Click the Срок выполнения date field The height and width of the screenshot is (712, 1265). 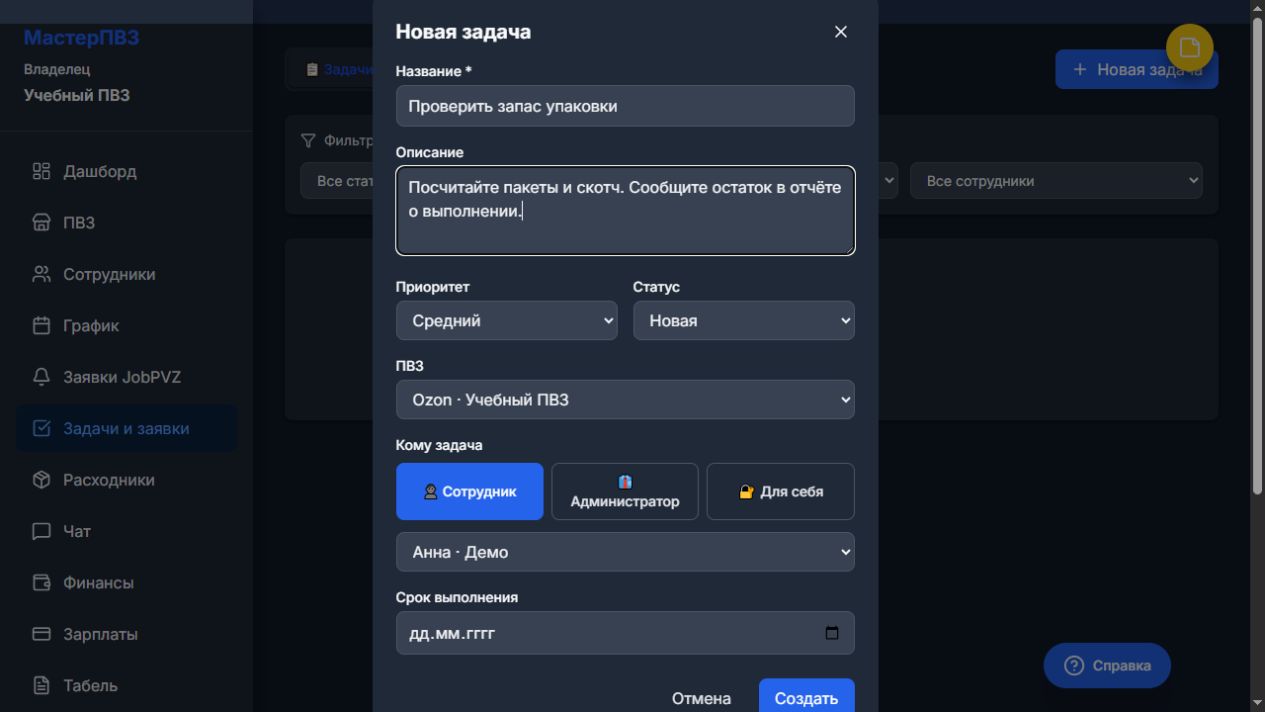click(625, 633)
